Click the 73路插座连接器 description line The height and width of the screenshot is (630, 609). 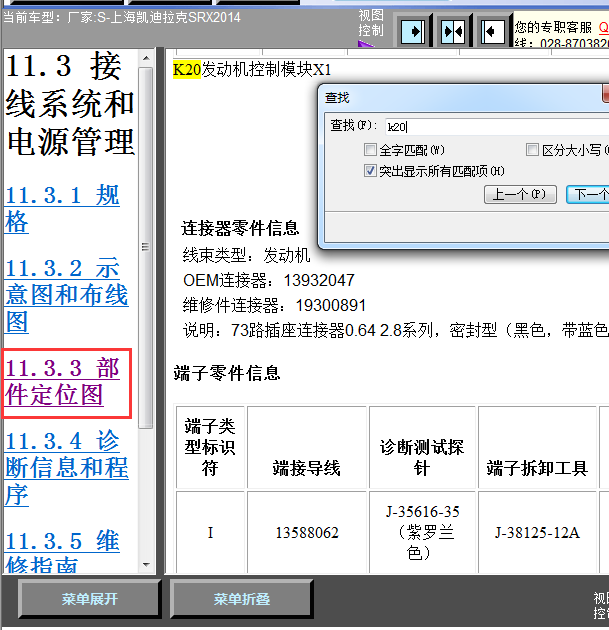[396, 331]
